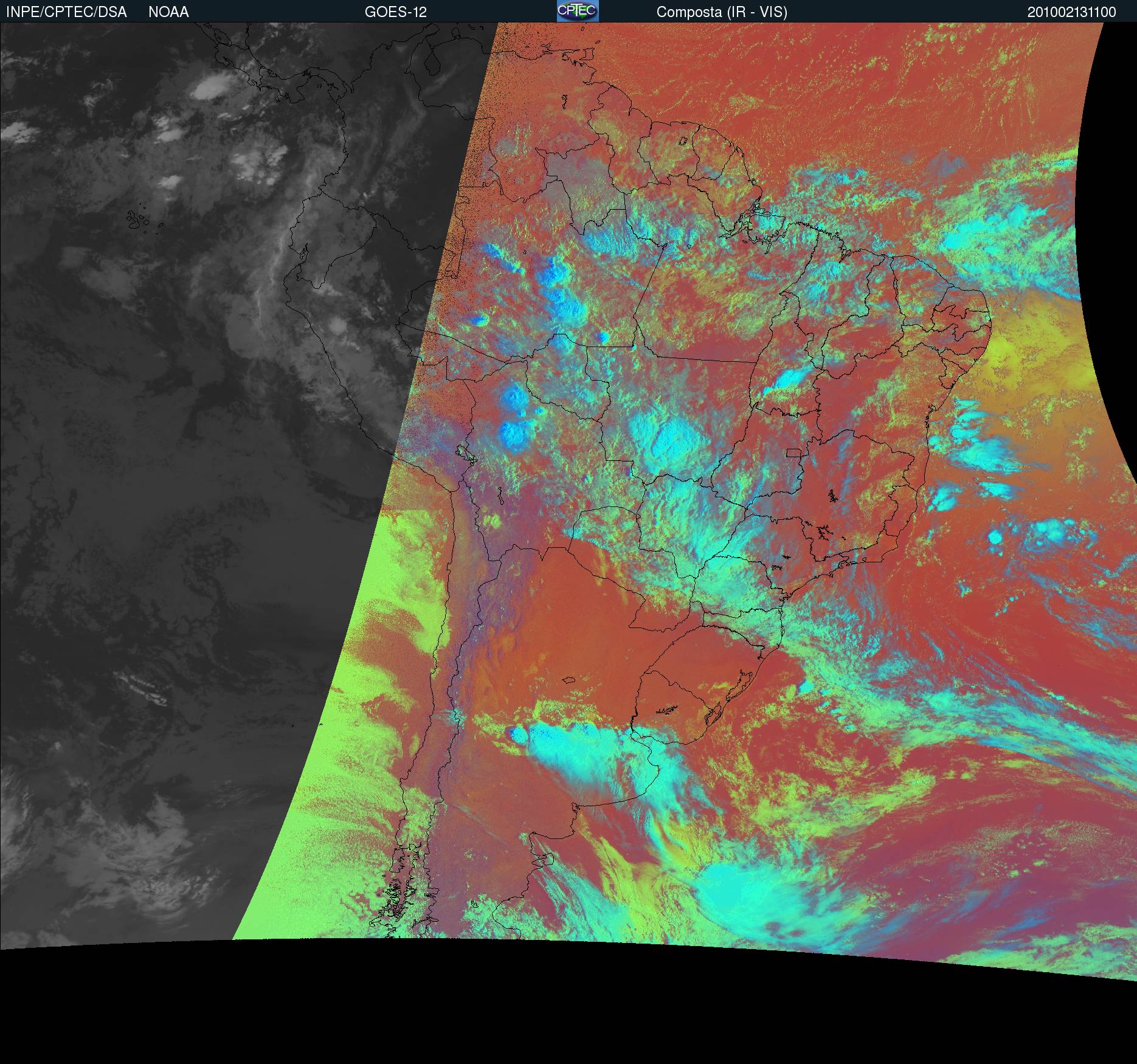
Task: Click the small rectangular Federal District outline
Action: tap(793, 452)
